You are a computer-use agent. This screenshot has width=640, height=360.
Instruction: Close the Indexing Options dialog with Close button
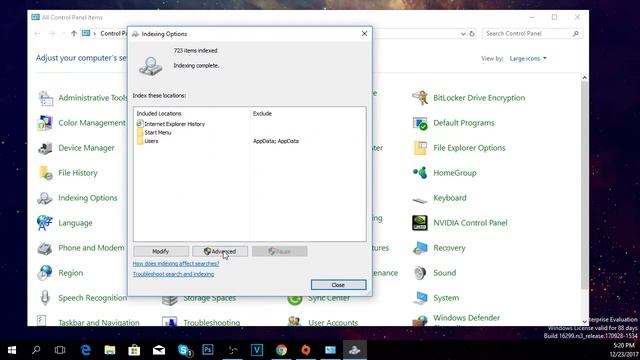point(338,285)
